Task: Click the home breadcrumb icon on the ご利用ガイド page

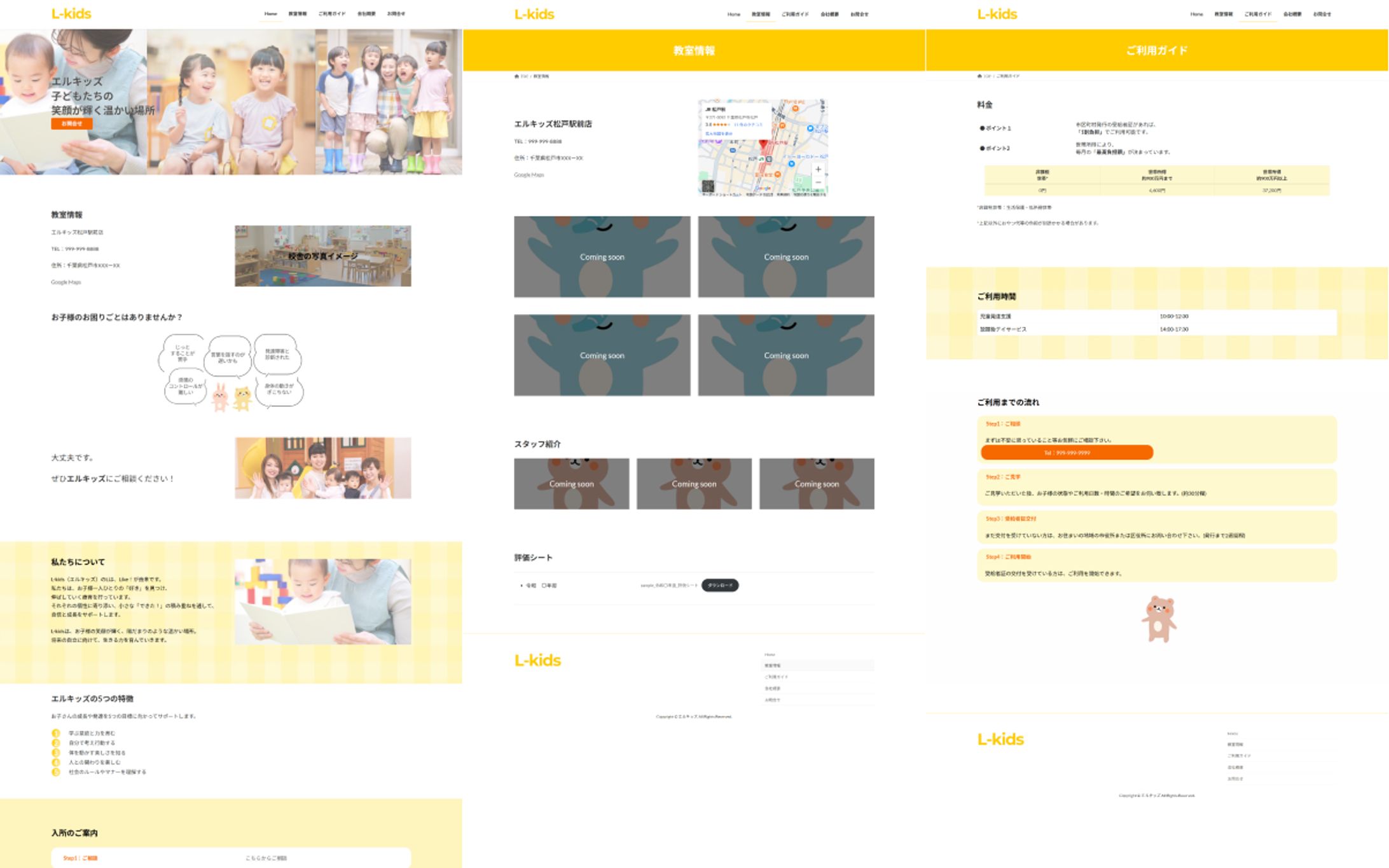Action: 979,76
